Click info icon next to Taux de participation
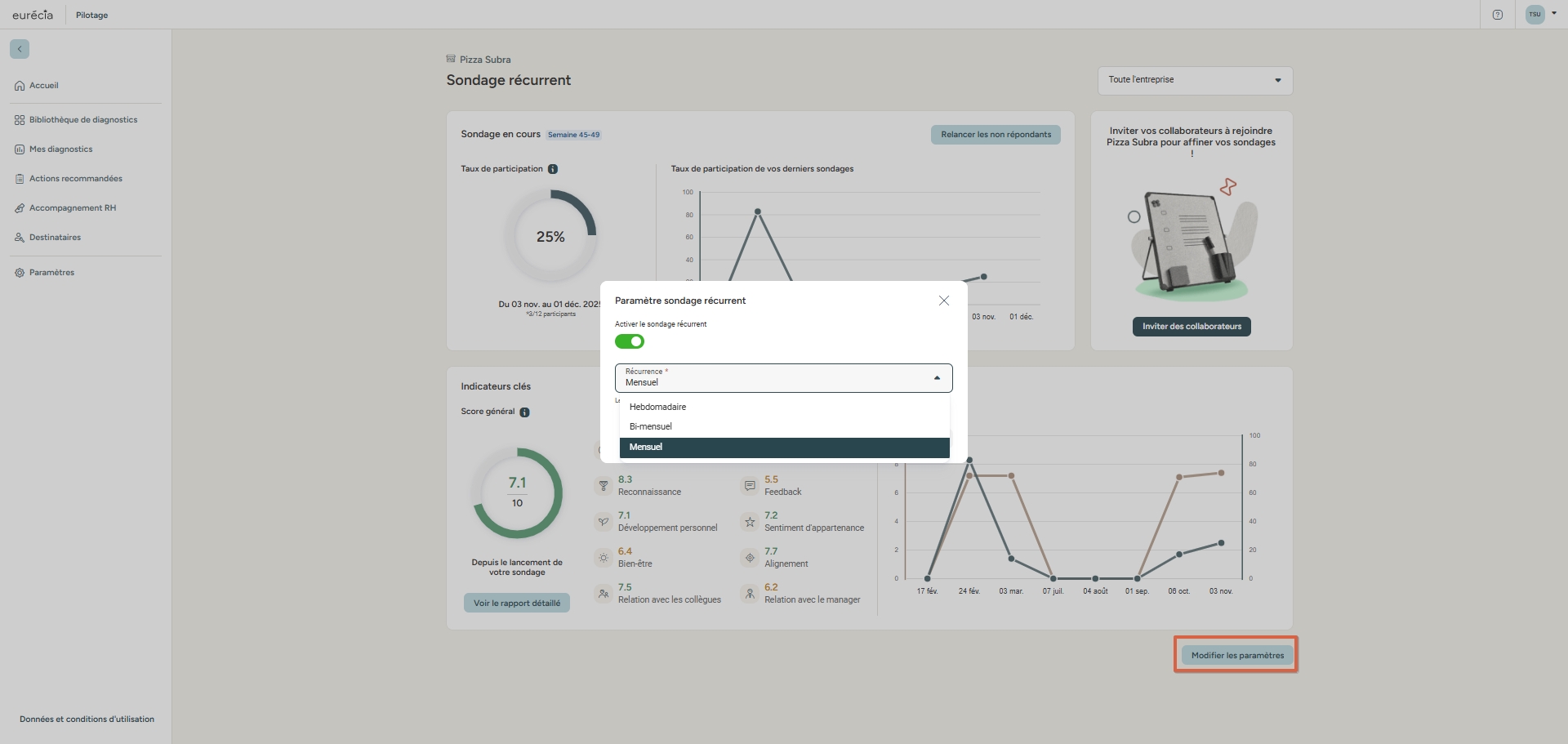The height and width of the screenshot is (744, 1568). (553, 169)
